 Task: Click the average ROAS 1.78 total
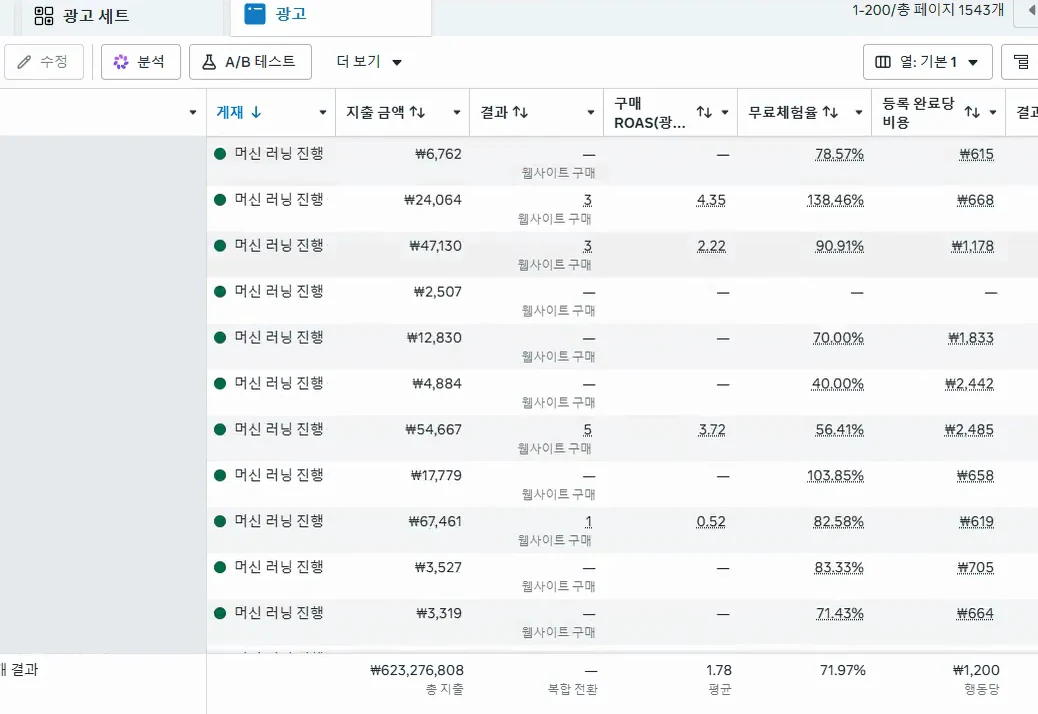719,670
